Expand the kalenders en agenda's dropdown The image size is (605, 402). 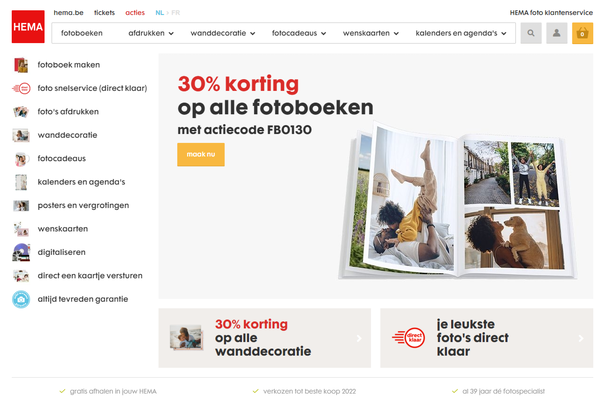[461, 33]
